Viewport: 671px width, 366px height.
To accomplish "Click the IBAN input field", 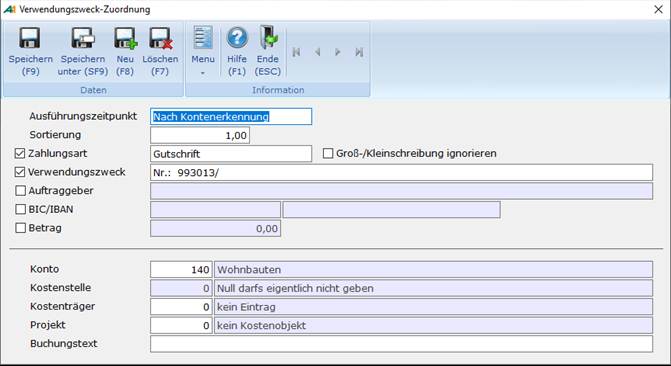I will point(392,210).
